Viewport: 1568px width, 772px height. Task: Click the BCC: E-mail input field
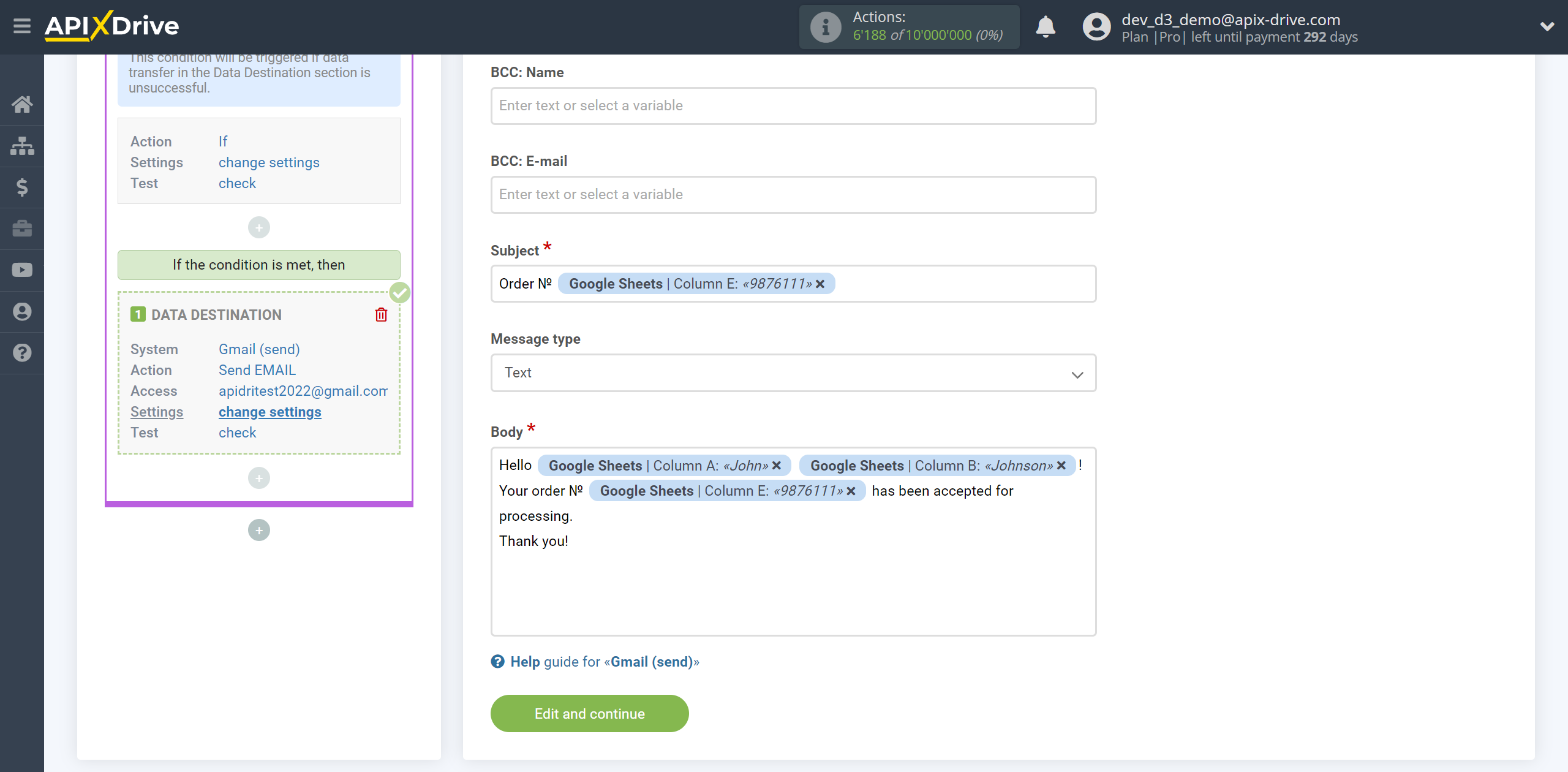coord(793,195)
